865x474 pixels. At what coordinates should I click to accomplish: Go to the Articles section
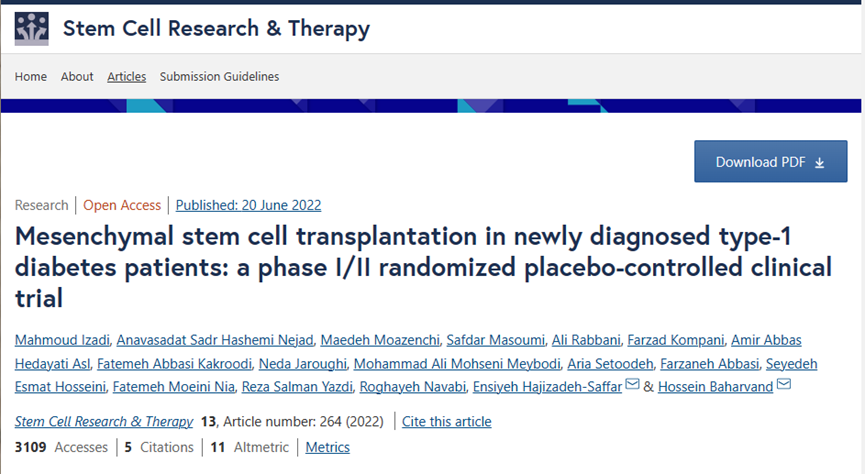pos(127,77)
